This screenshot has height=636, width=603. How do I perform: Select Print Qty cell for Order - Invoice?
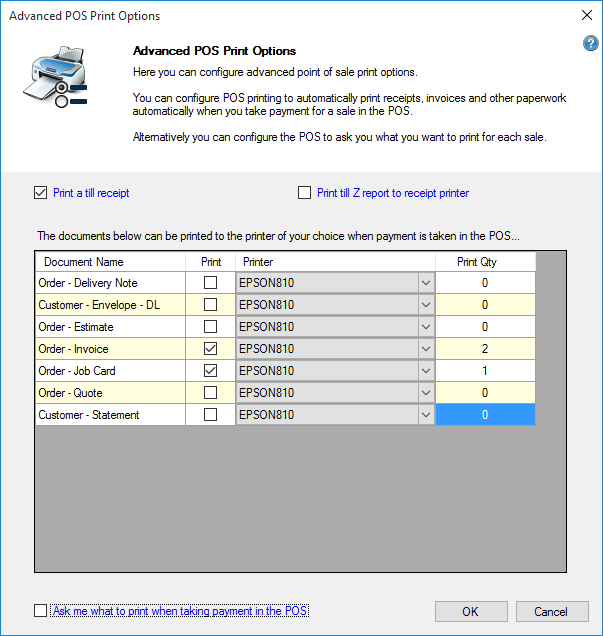tap(485, 349)
